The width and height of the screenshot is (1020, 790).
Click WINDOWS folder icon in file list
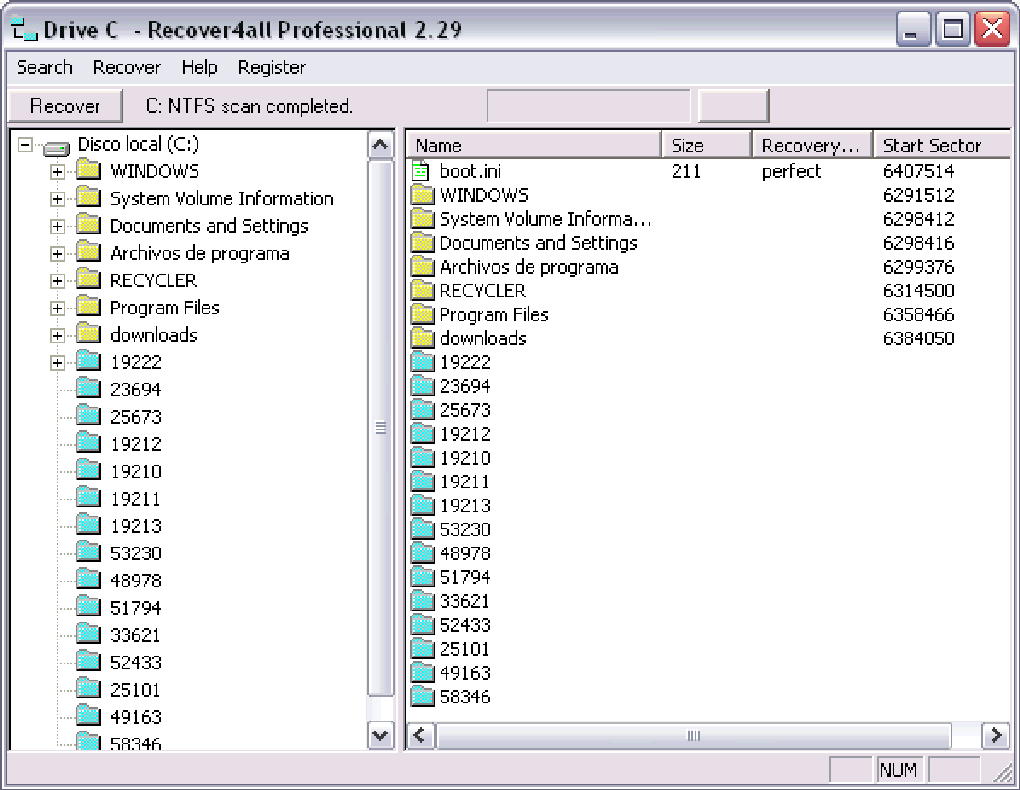[423, 195]
